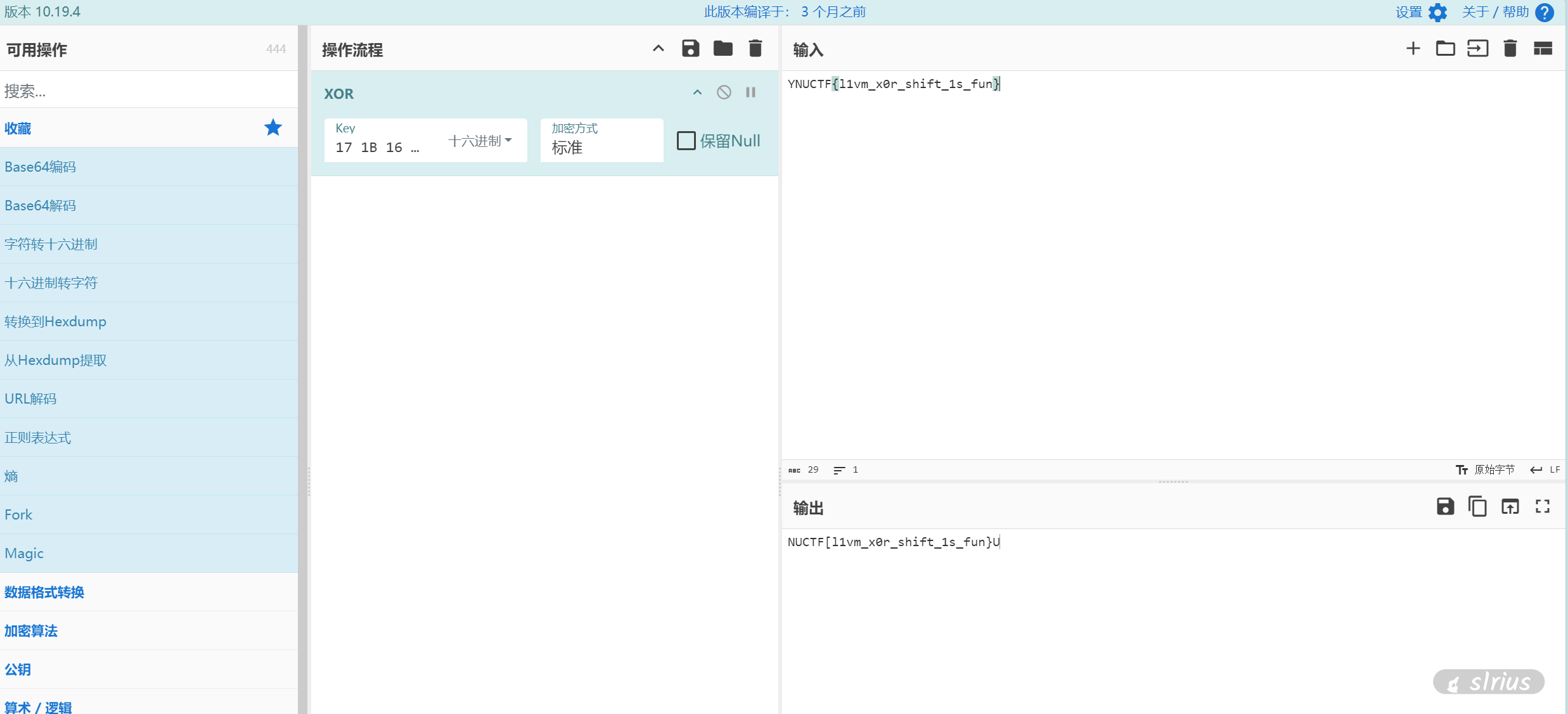Expand the 数据格式转换 category
This screenshot has height=714, width=1568.
[x=44, y=592]
